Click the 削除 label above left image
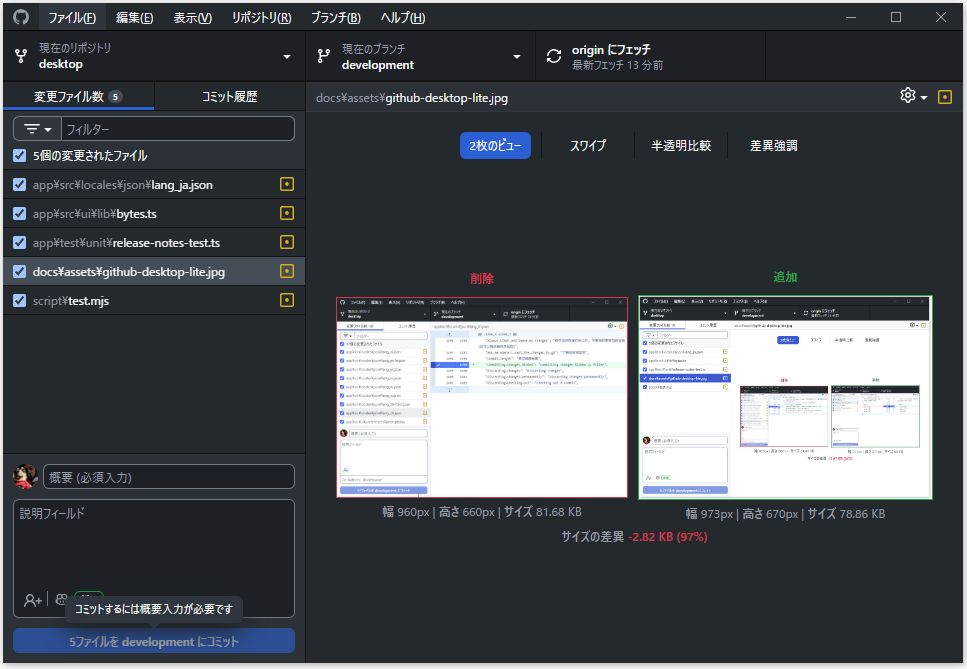Image resolution: width=967 pixels, height=669 pixels. pyautogui.click(x=482, y=278)
